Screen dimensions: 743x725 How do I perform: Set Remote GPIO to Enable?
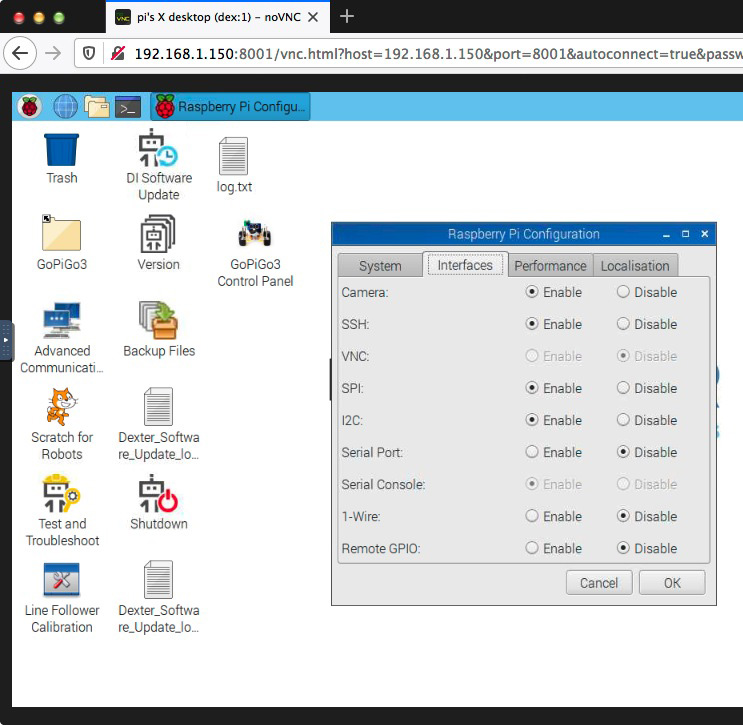coord(532,548)
